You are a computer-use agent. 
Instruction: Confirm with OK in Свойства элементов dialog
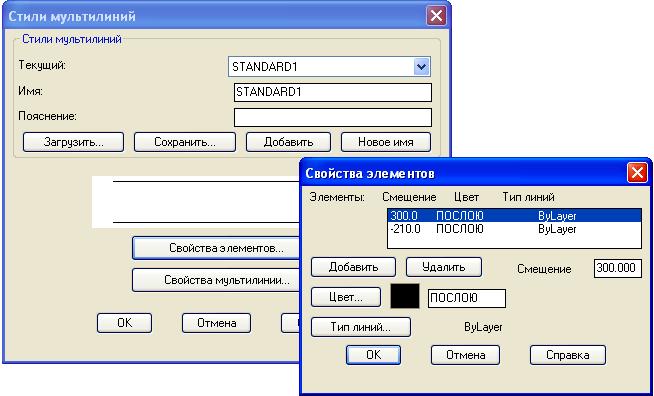(373, 355)
